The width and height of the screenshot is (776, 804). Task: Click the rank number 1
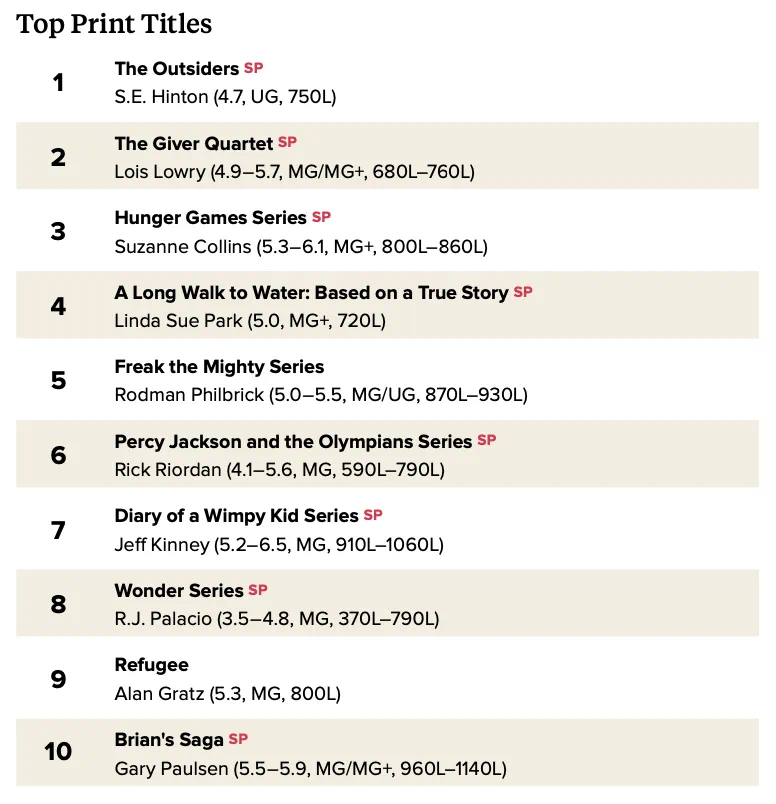(x=58, y=83)
